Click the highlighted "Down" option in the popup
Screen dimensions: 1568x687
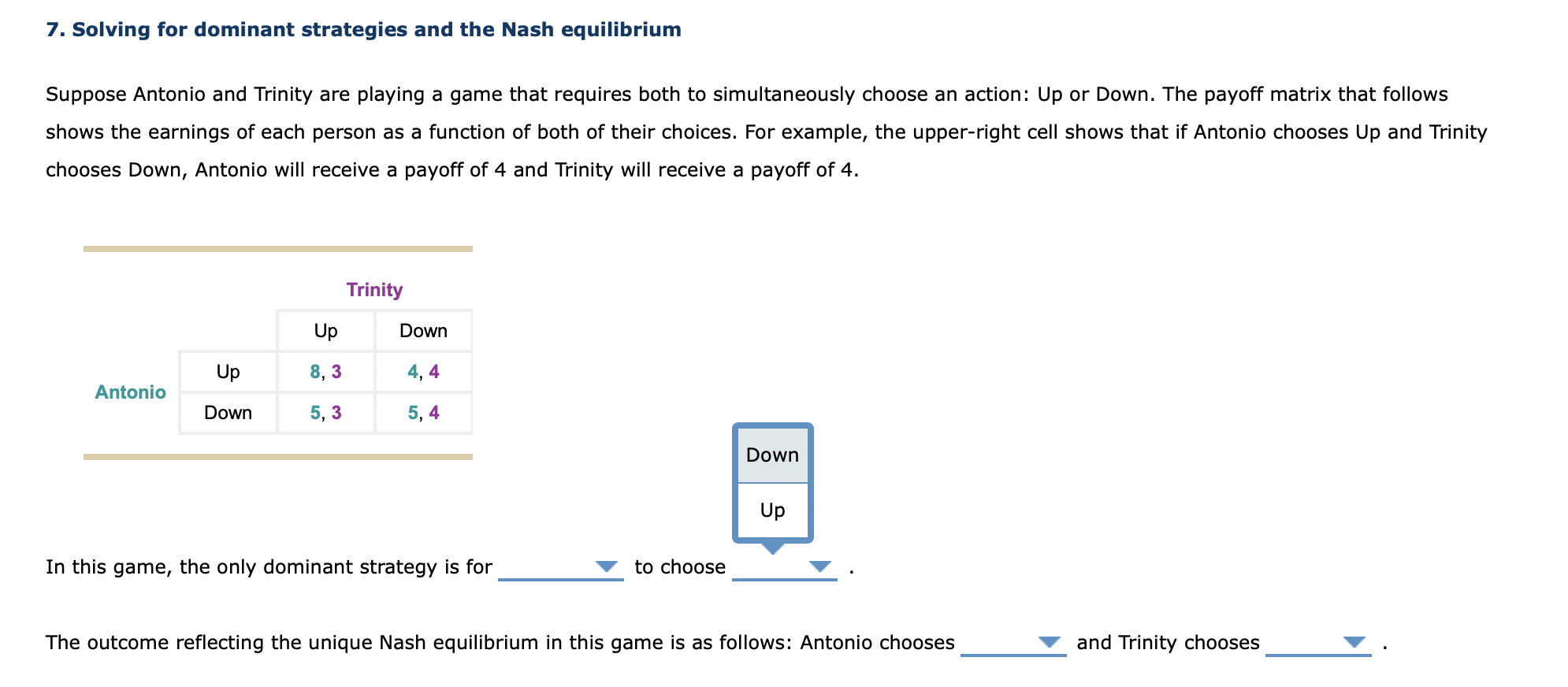pos(772,455)
